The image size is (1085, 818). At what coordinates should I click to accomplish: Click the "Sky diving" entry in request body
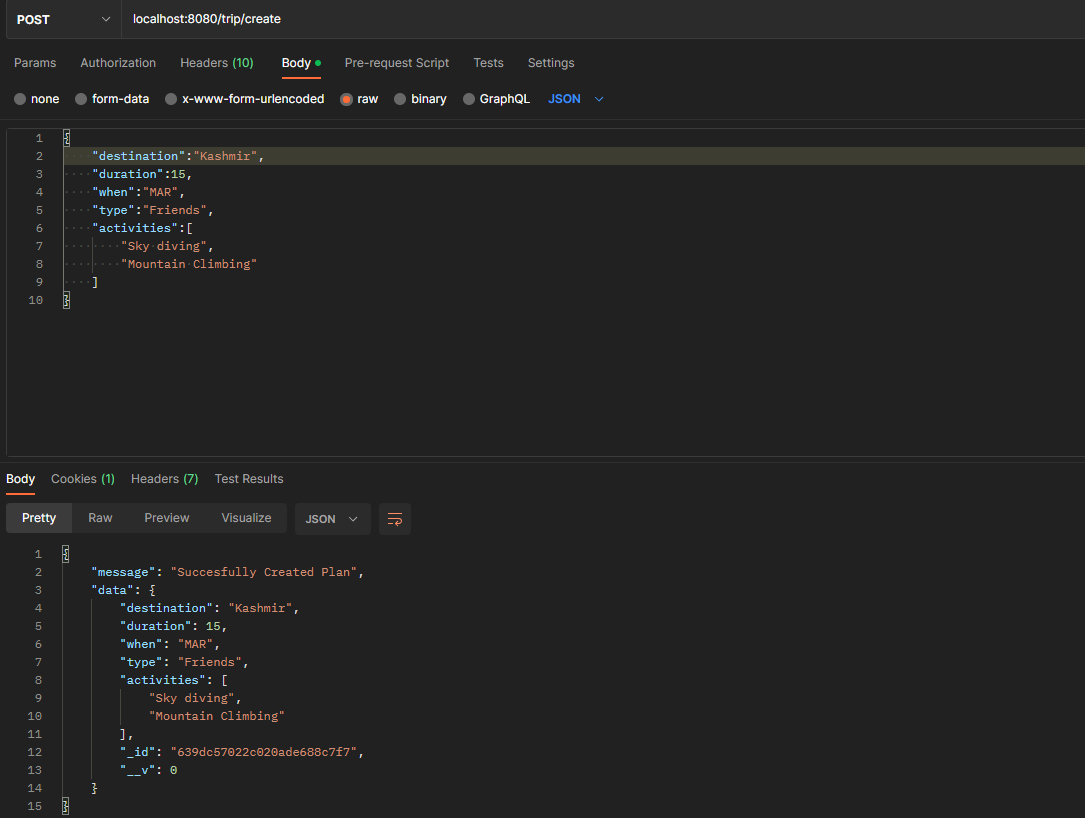pyautogui.click(x=167, y=246)
